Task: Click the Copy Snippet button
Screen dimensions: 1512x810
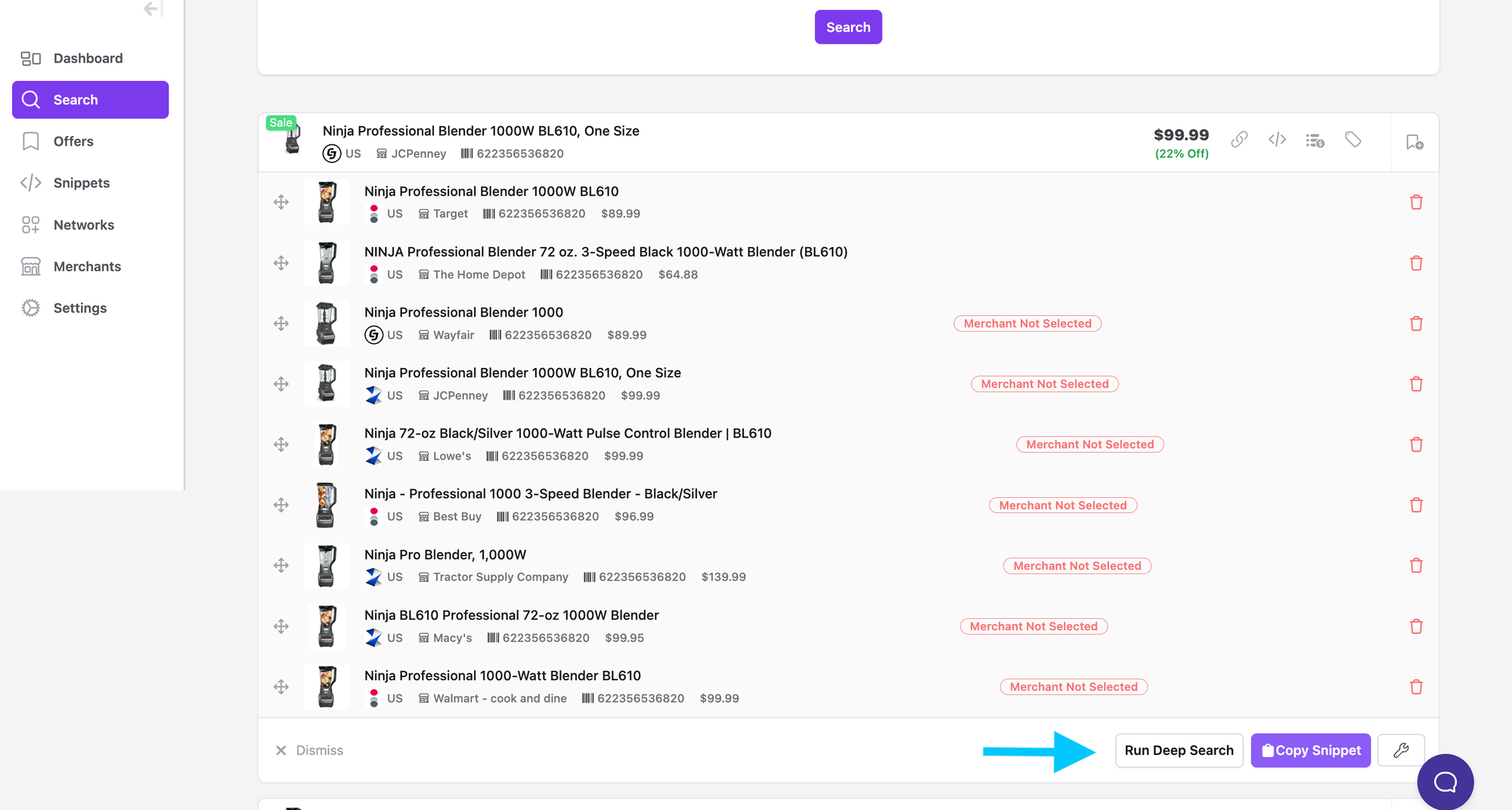Action: (1311, 750)
